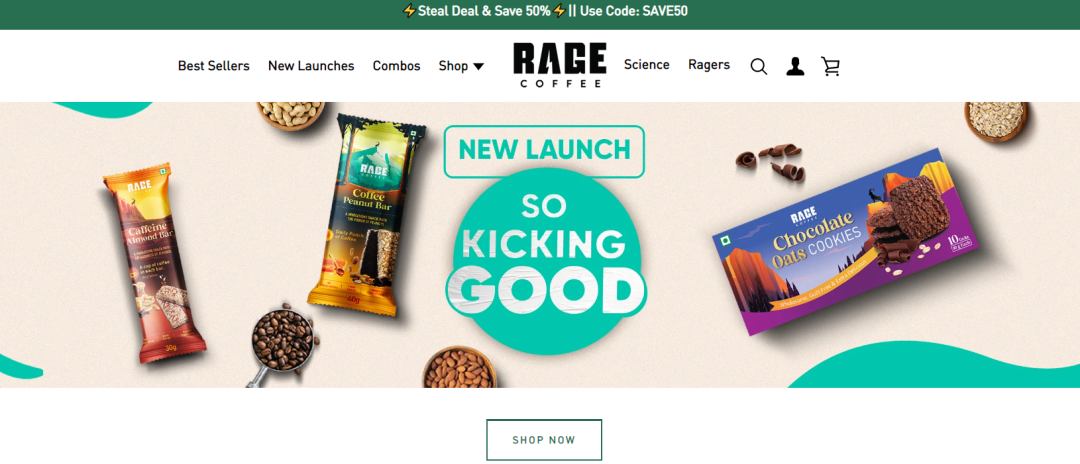The width and height of the screenshot is (1080, 464).
Task: Open the user account icon
Action: pyautogui.click(x=795, y=66)
